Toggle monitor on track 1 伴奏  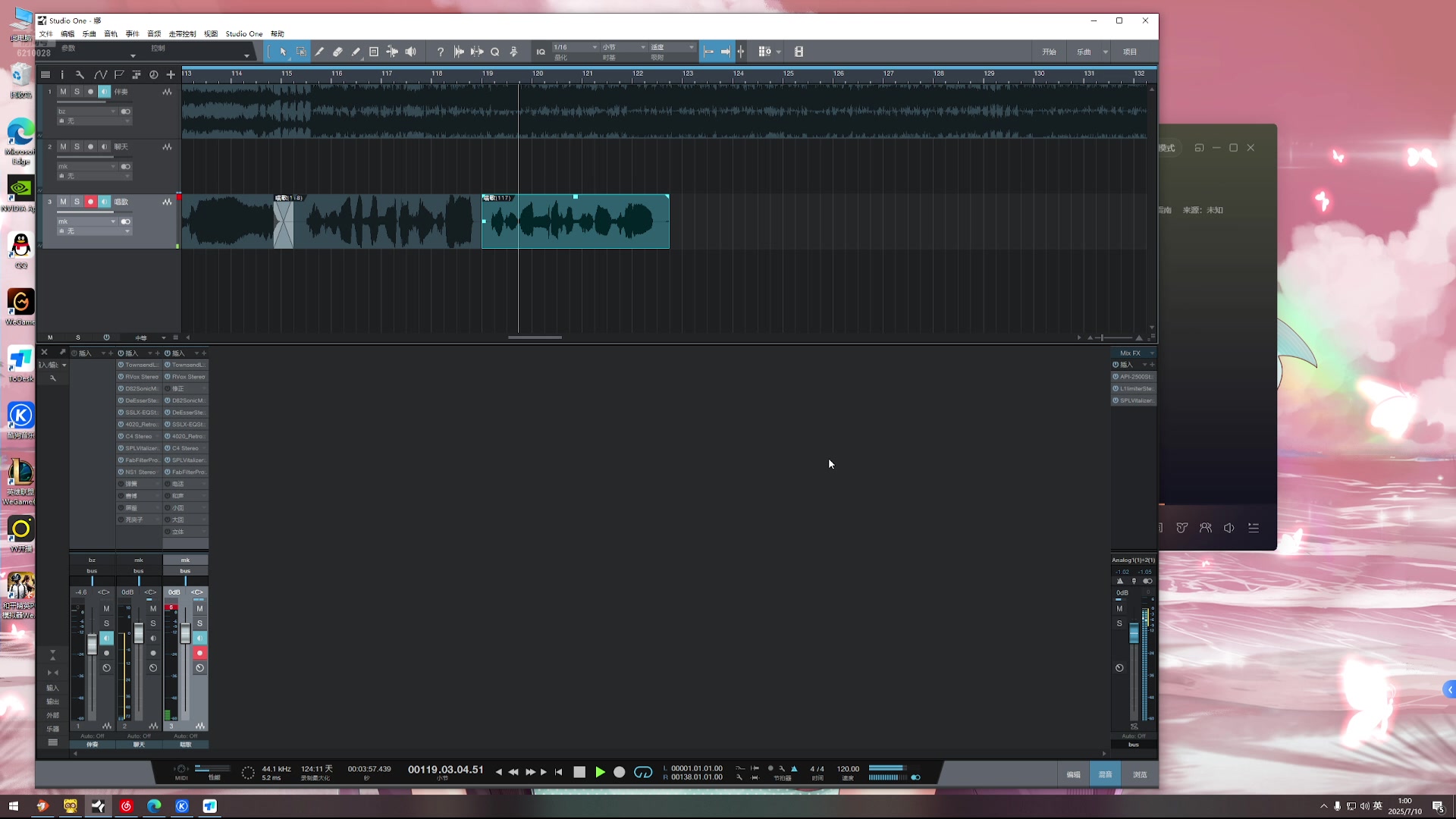pos(104,92)
